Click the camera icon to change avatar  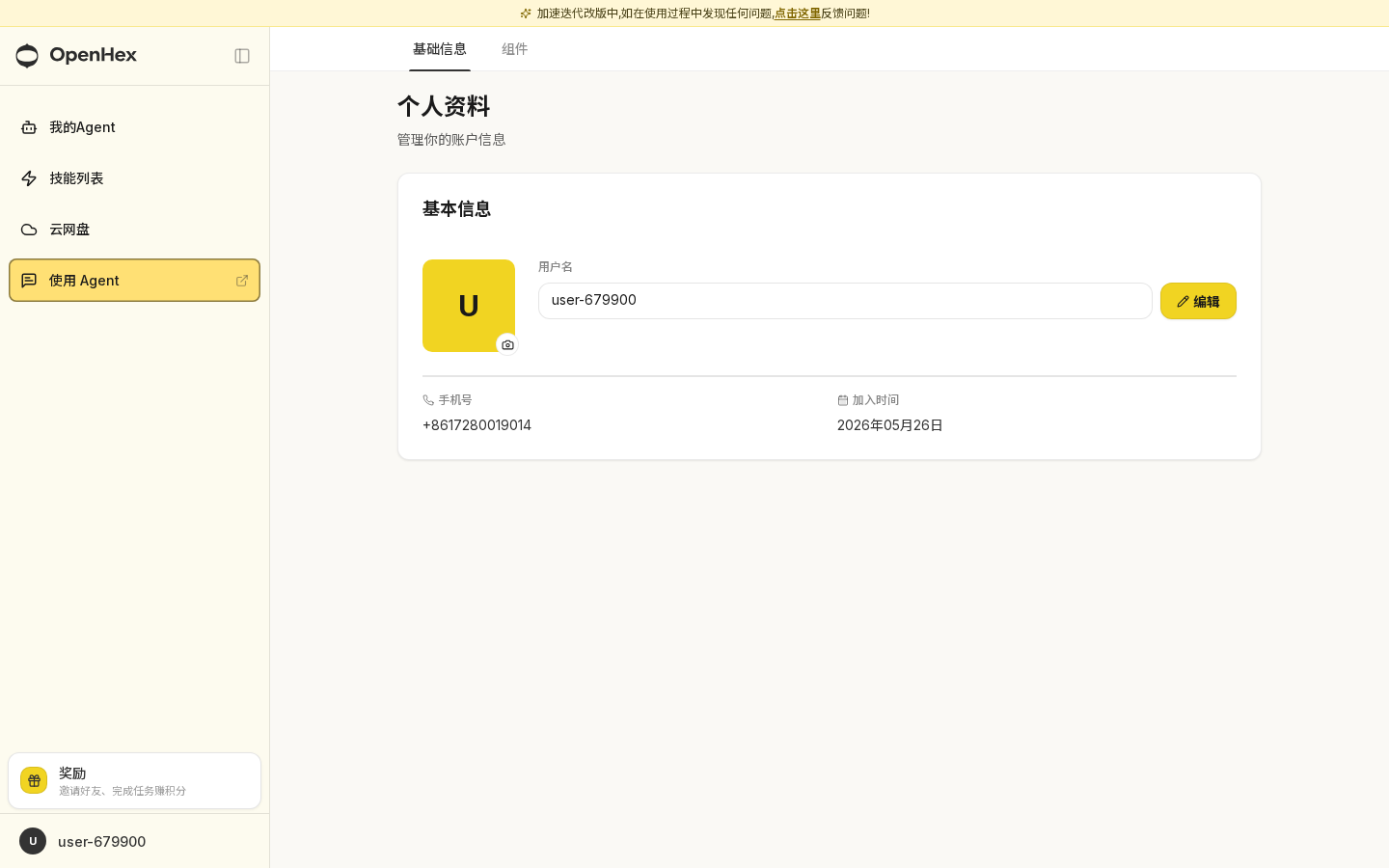507,344
